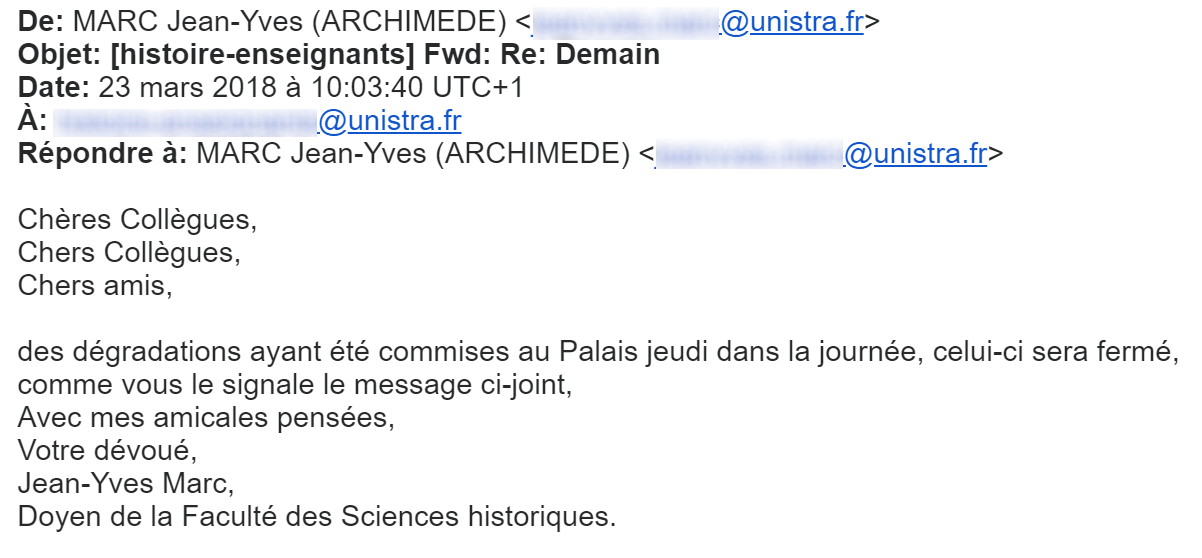Click the line "Chers amis,"

[x=95, y=284]
